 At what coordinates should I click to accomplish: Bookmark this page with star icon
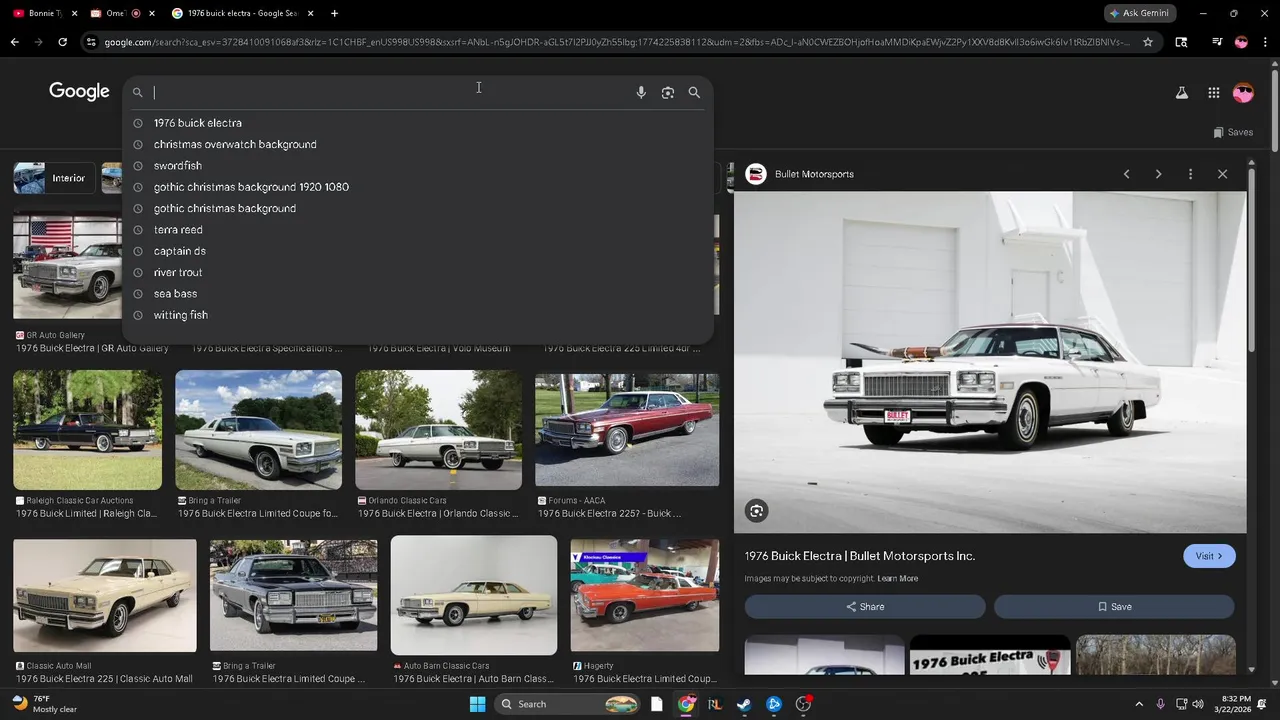[x=1148, y=42]
